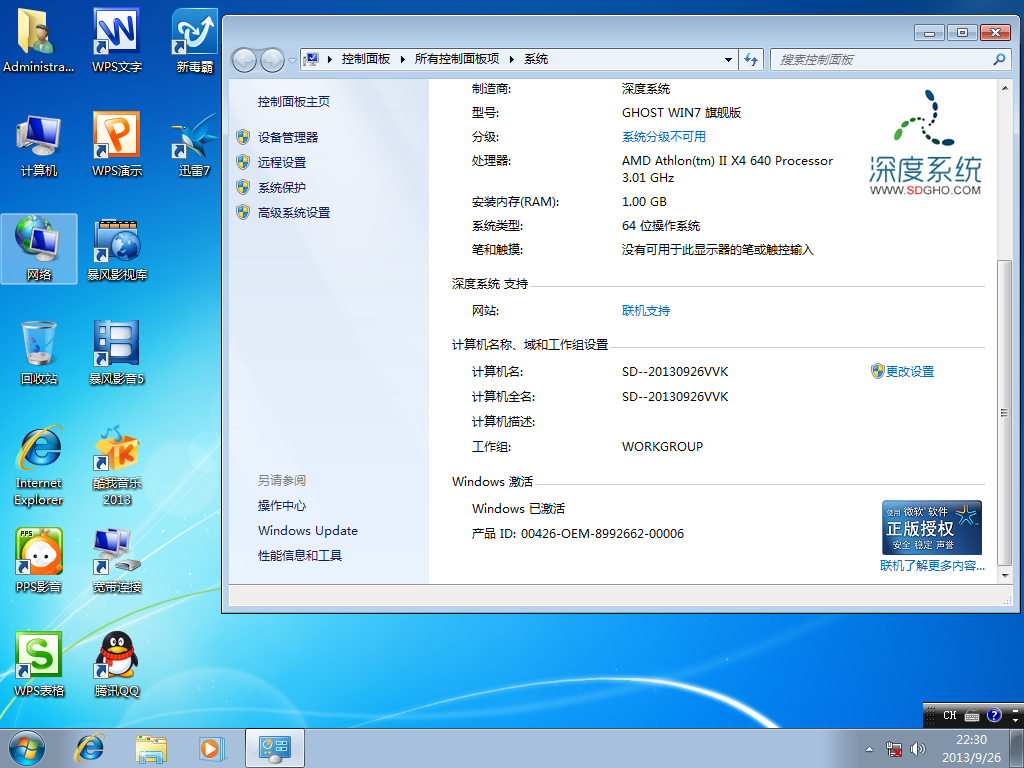Open 设备管理器 from sidebar

[288, 138]
